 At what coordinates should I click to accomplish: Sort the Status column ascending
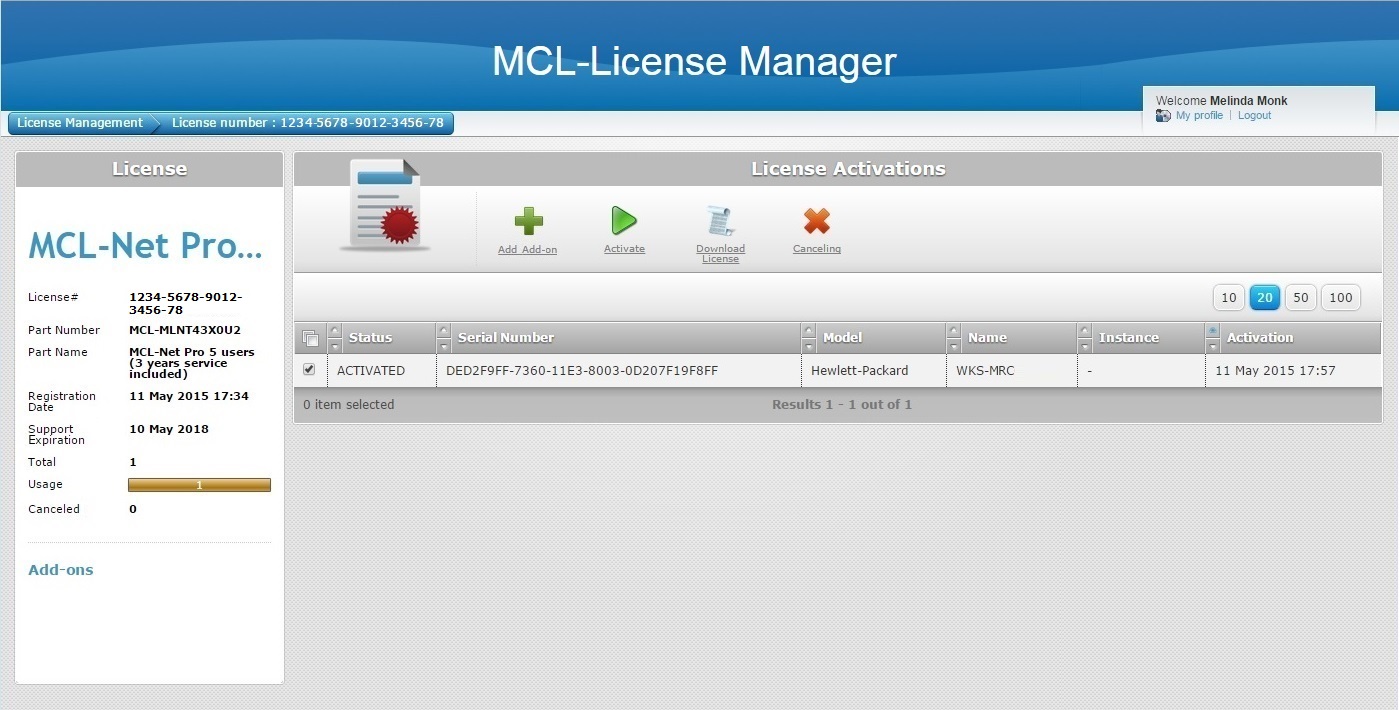click(x=335, y=331)
